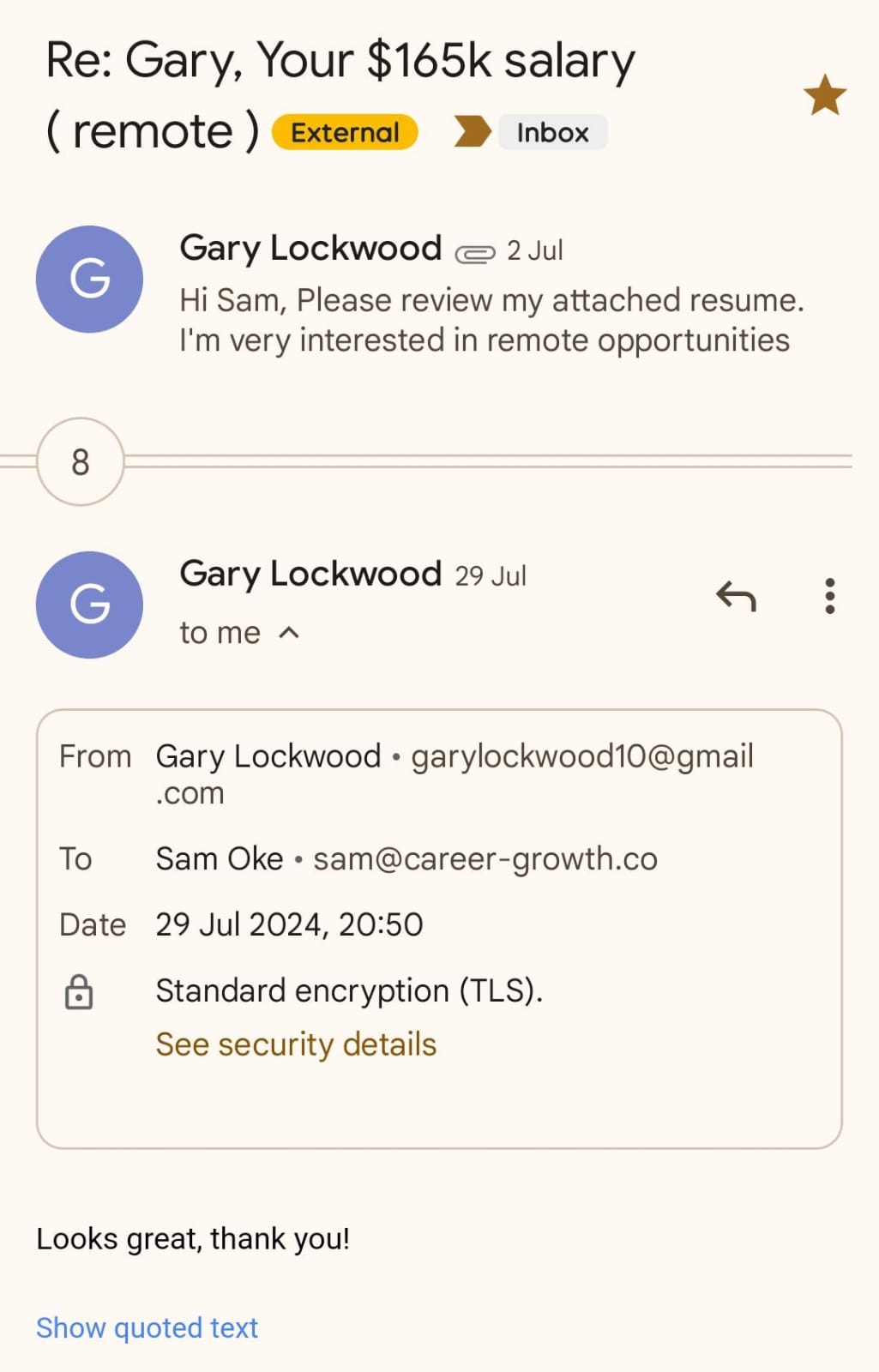Click the paperclip attachment icon
Screen dimensions: 879x1372
tap(474, 253)
